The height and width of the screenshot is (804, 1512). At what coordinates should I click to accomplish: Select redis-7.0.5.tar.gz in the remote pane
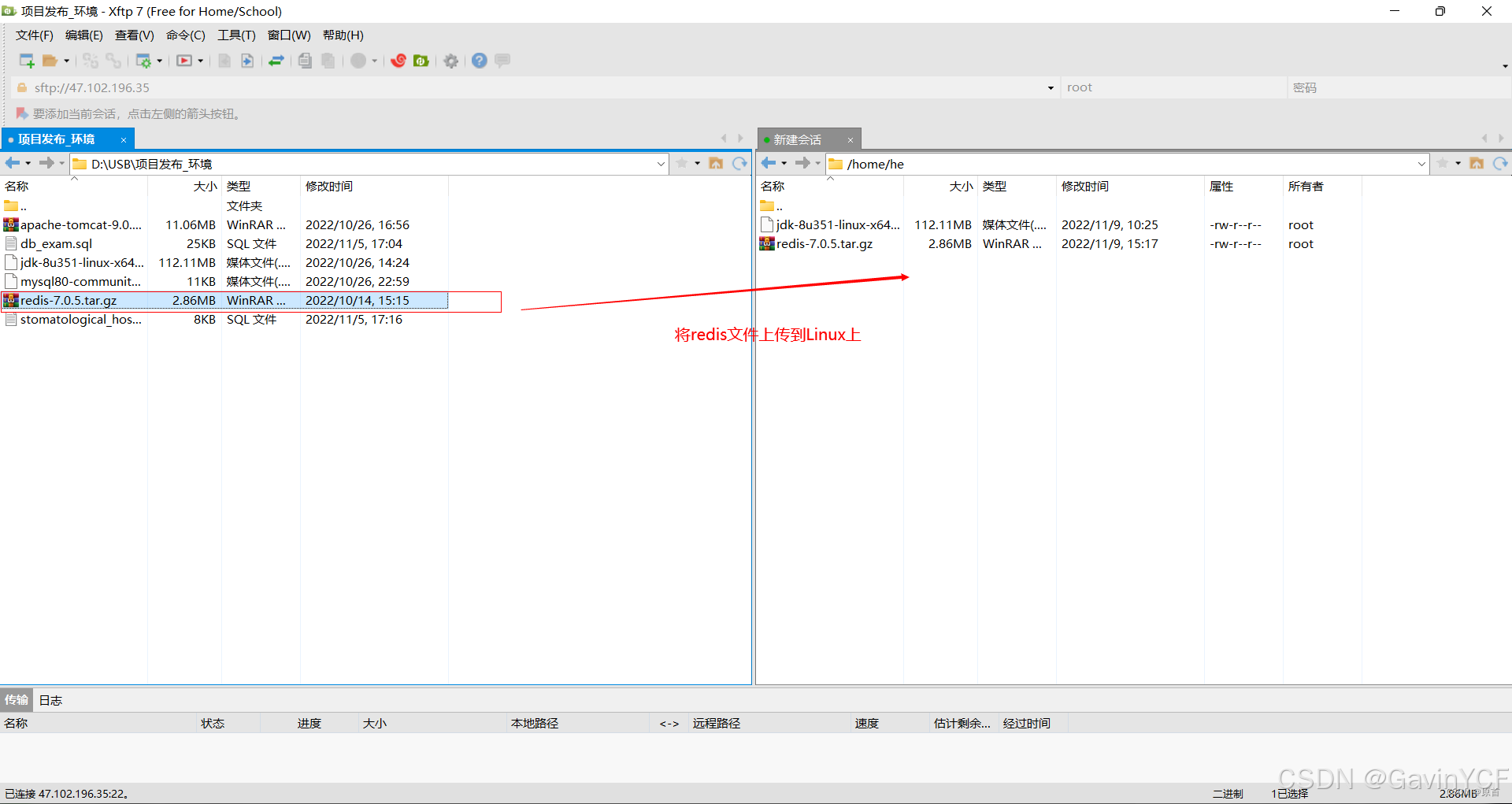[824, 243]
